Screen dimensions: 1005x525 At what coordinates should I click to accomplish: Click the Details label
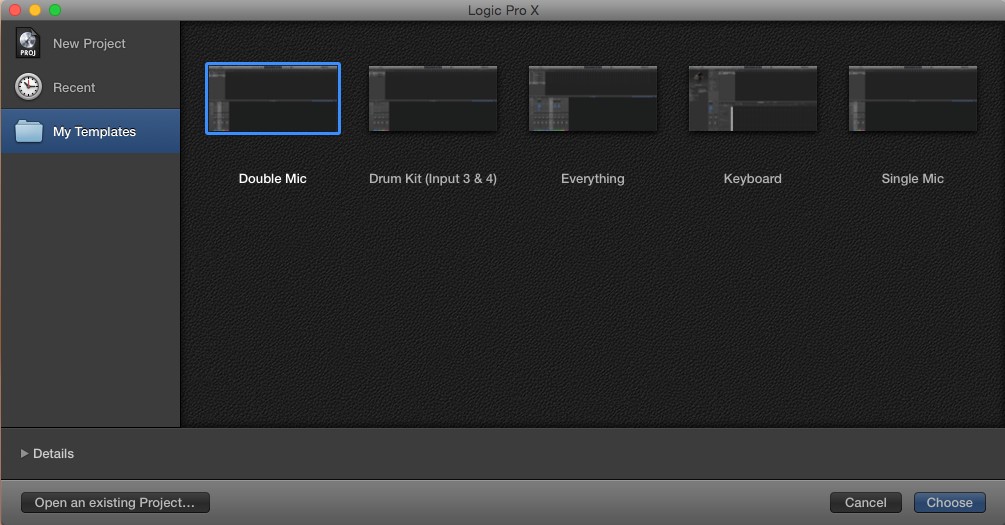point(53,454)
